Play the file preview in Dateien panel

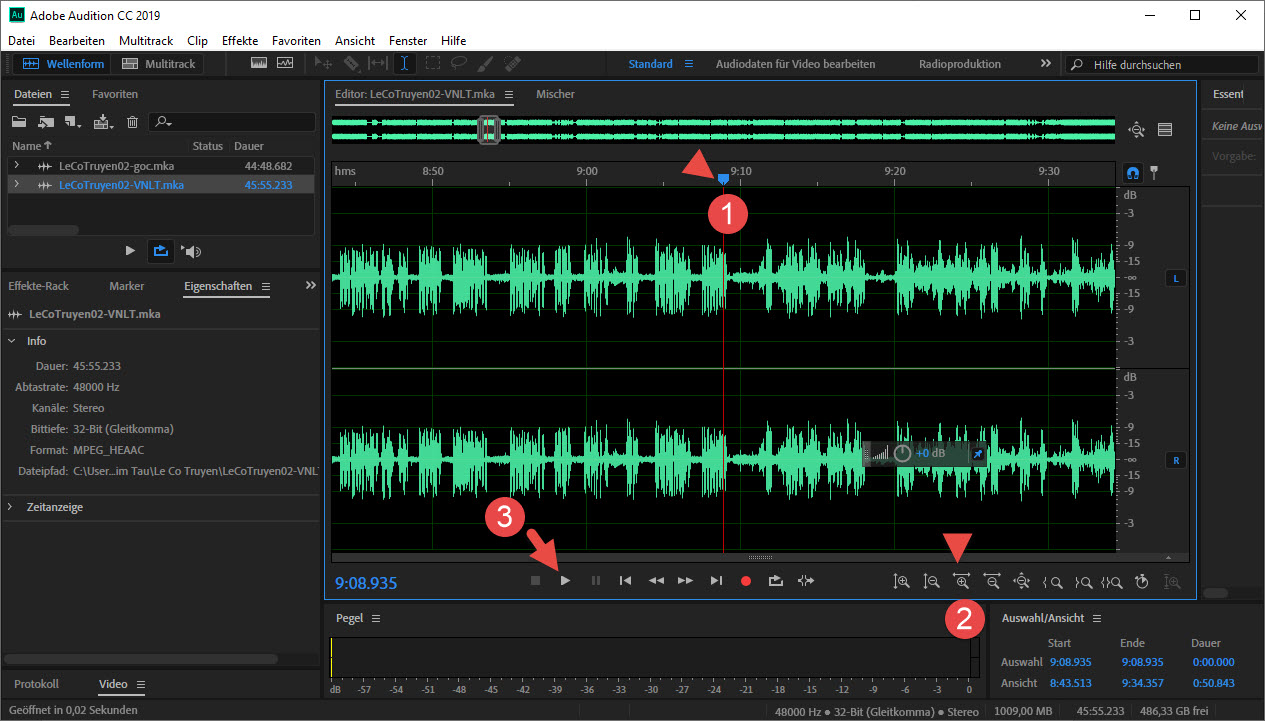[x=130, y=251]
